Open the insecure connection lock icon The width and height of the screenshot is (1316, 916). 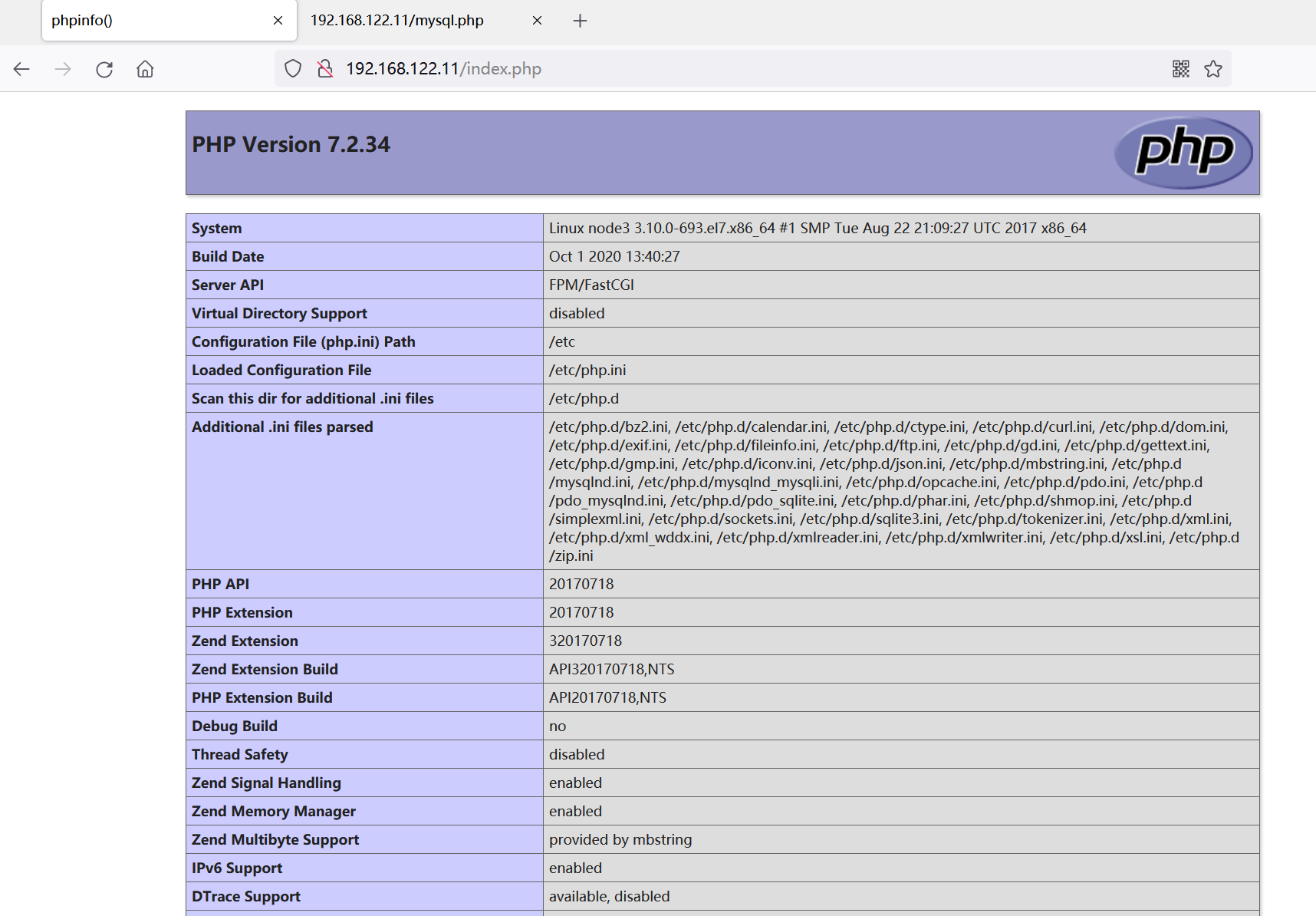click(325, 69)
